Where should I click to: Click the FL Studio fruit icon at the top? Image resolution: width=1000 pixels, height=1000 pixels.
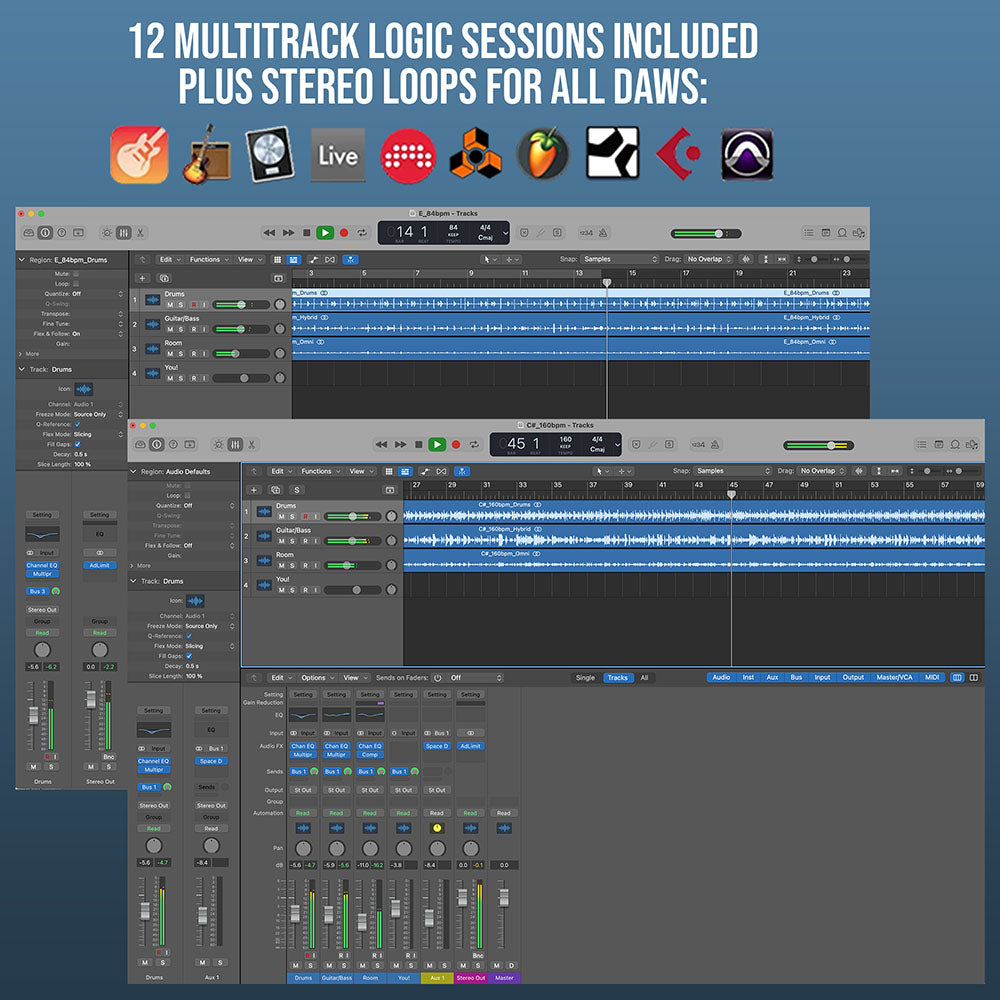[543, 155]
